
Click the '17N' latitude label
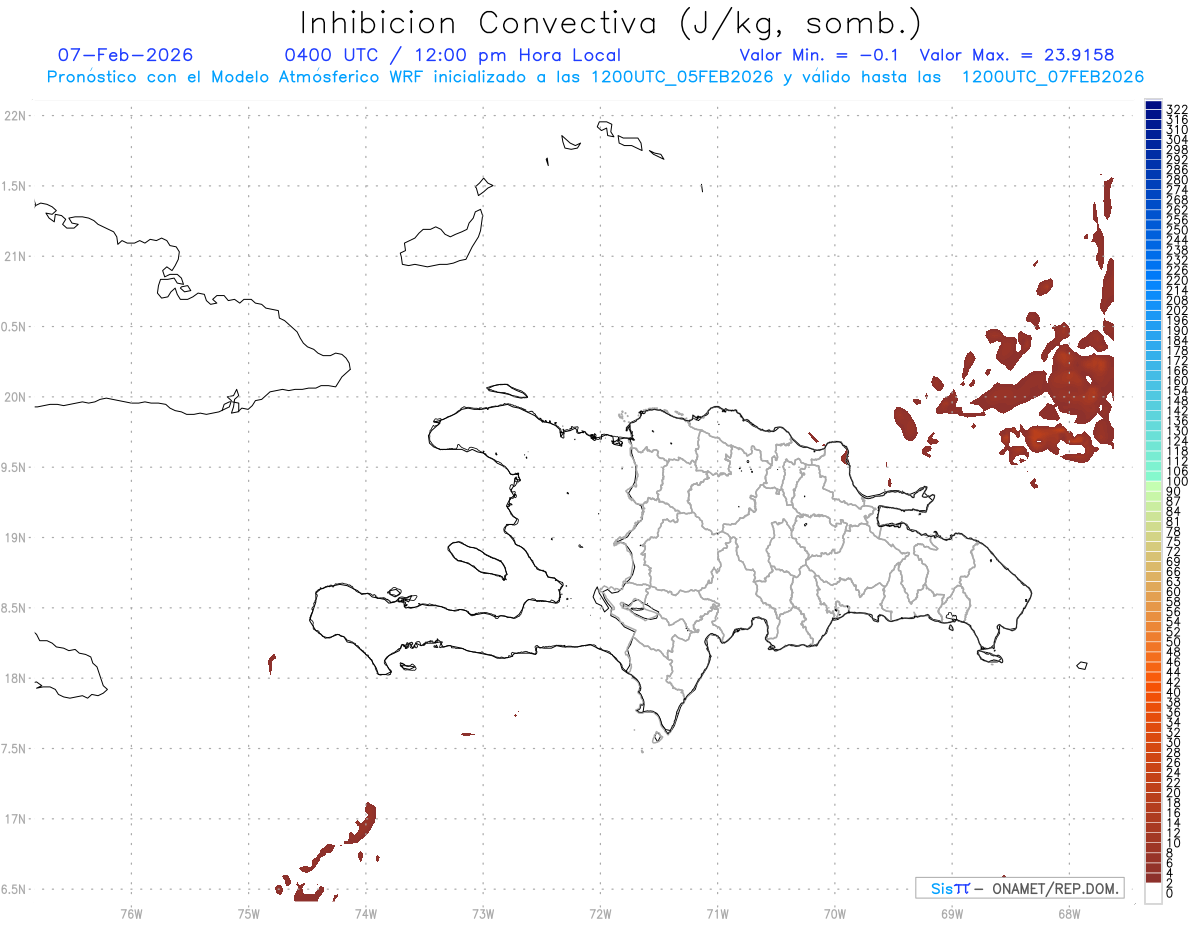click(x=14, y=819)
